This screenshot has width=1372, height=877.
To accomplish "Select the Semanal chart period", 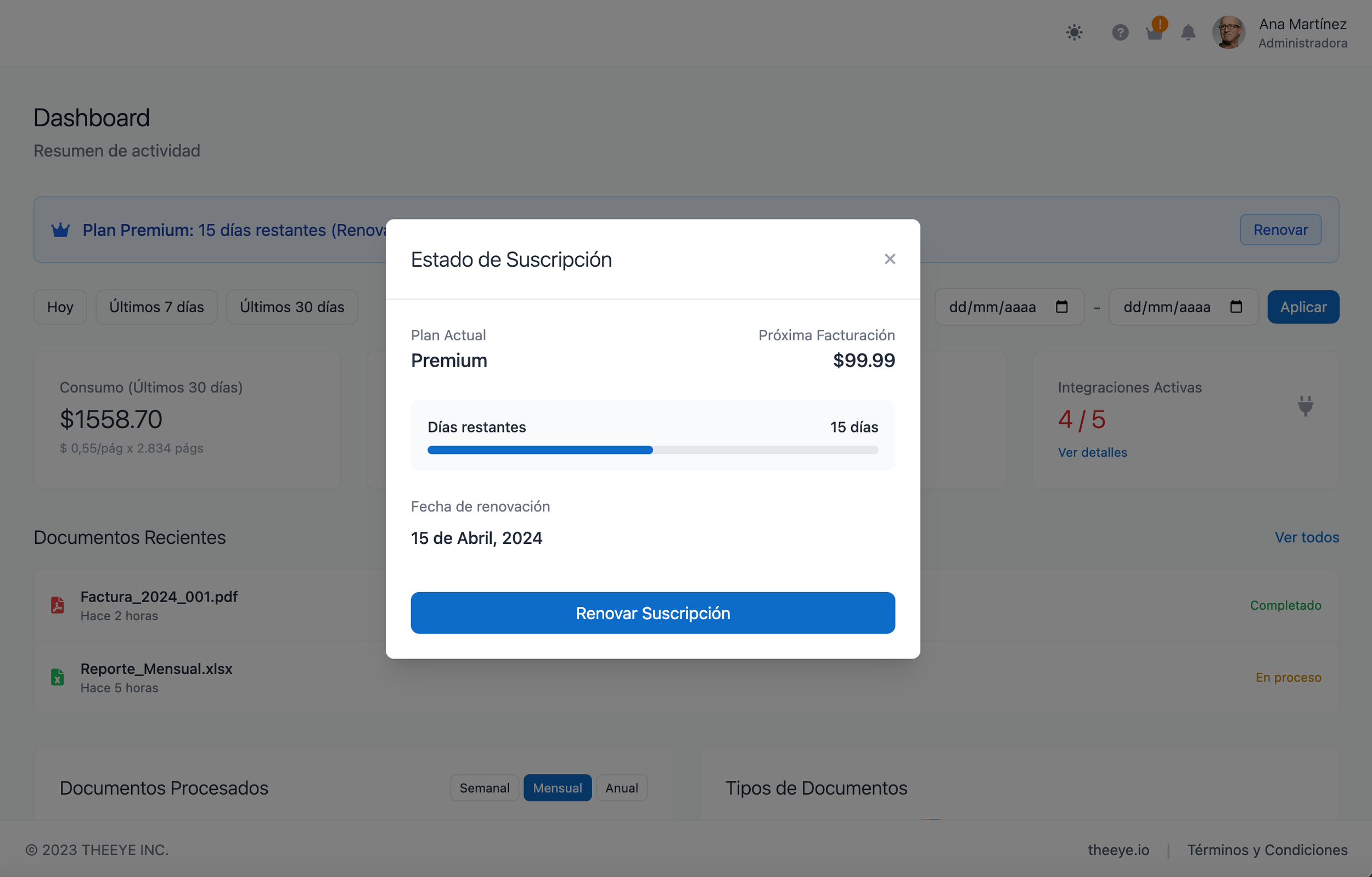I will point(484,788).
